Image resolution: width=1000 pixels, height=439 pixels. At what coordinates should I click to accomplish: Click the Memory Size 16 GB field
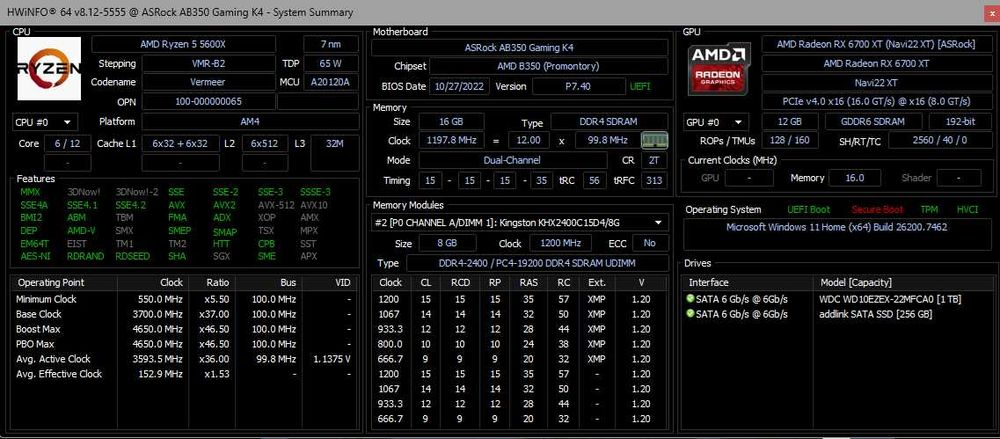[451, 121]
